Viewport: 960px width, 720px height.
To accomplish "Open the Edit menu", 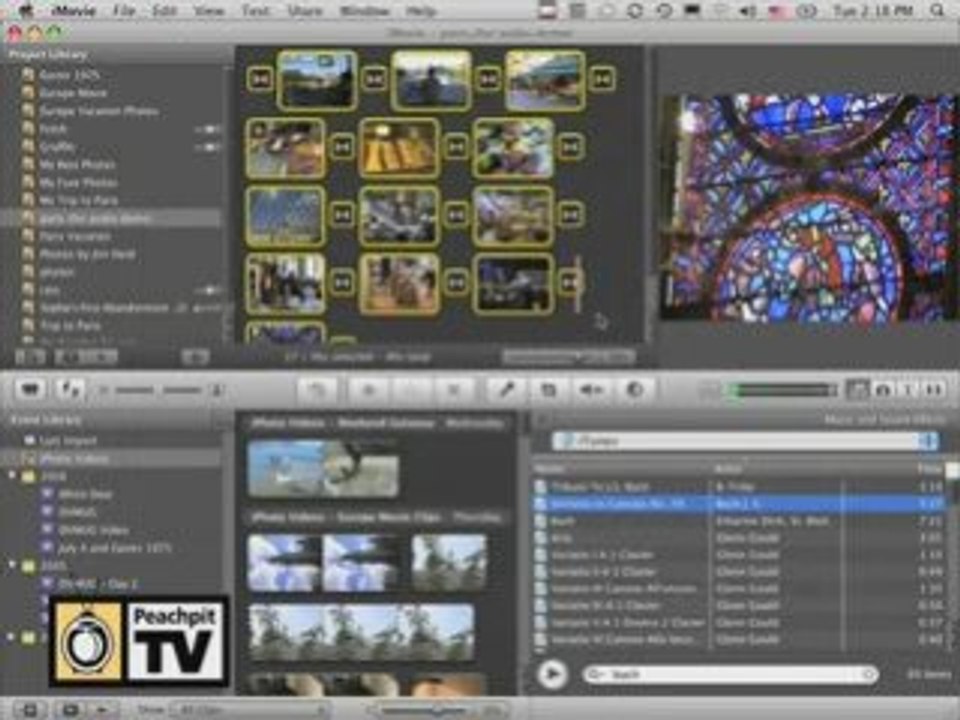I will (164, 10).
